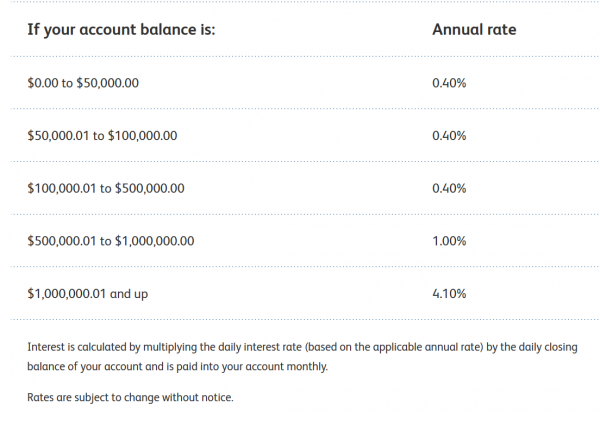This screenshot has width=600, height=424.
Task: Select the "$0.00 to $50,000.00" balance tier
Action: 83,82
